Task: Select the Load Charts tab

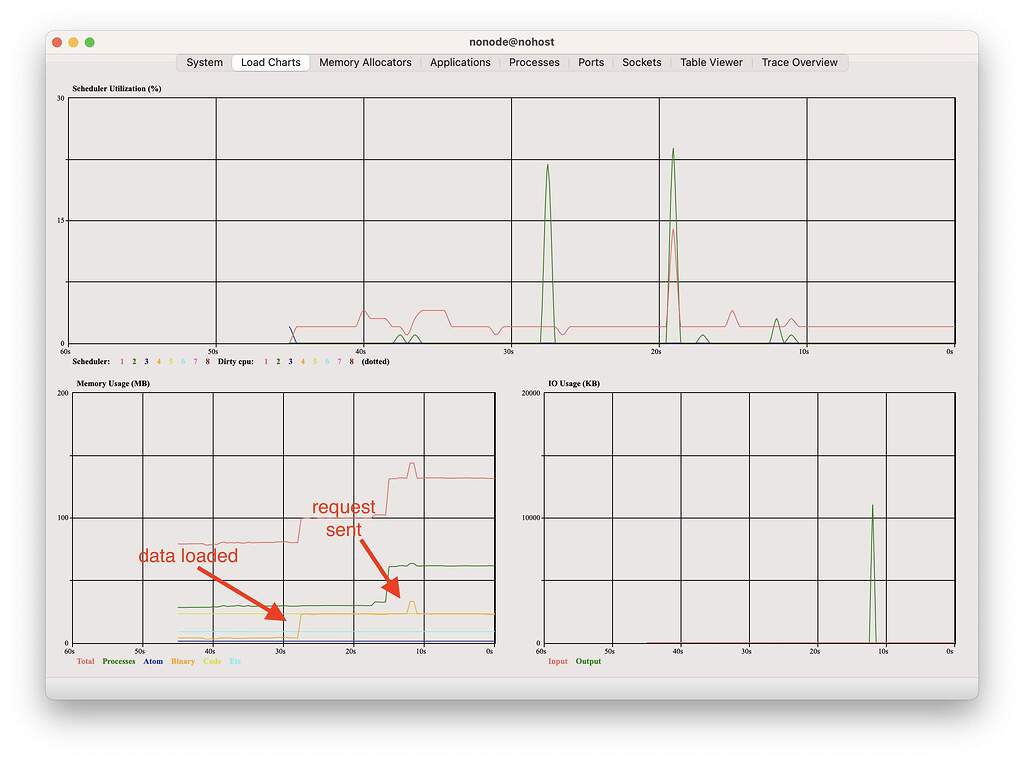Action: 270,62
